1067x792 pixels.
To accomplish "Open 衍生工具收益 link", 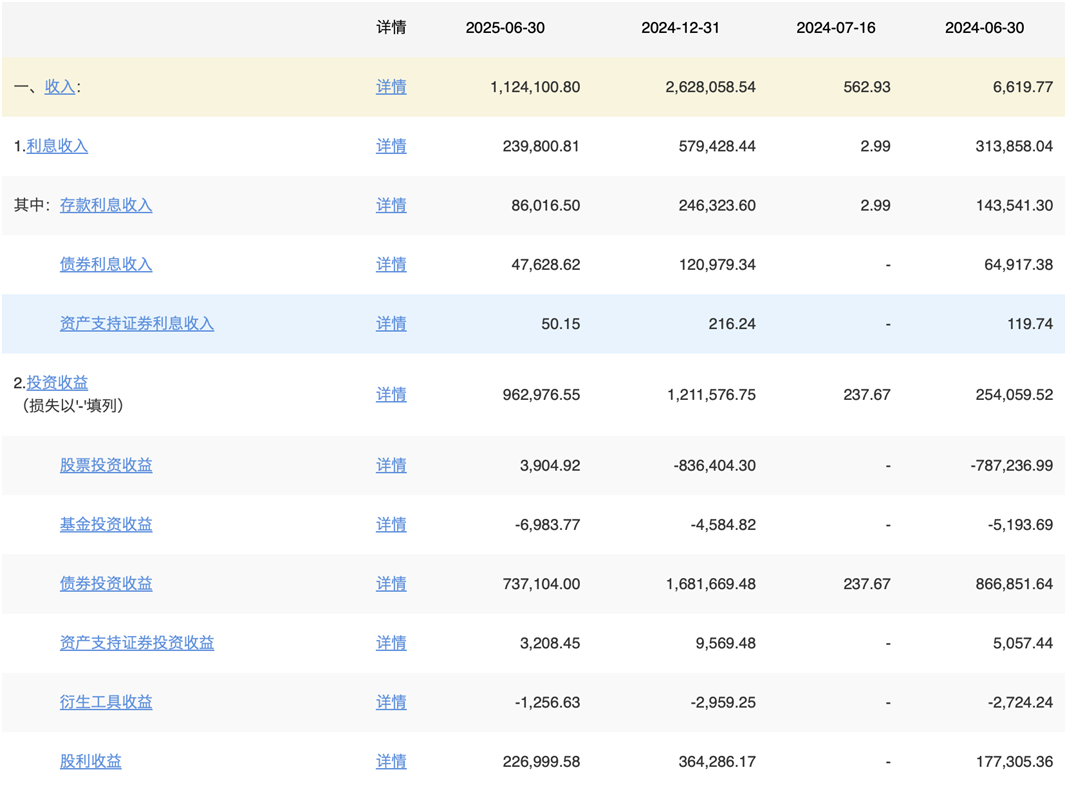I will [106, 702].
